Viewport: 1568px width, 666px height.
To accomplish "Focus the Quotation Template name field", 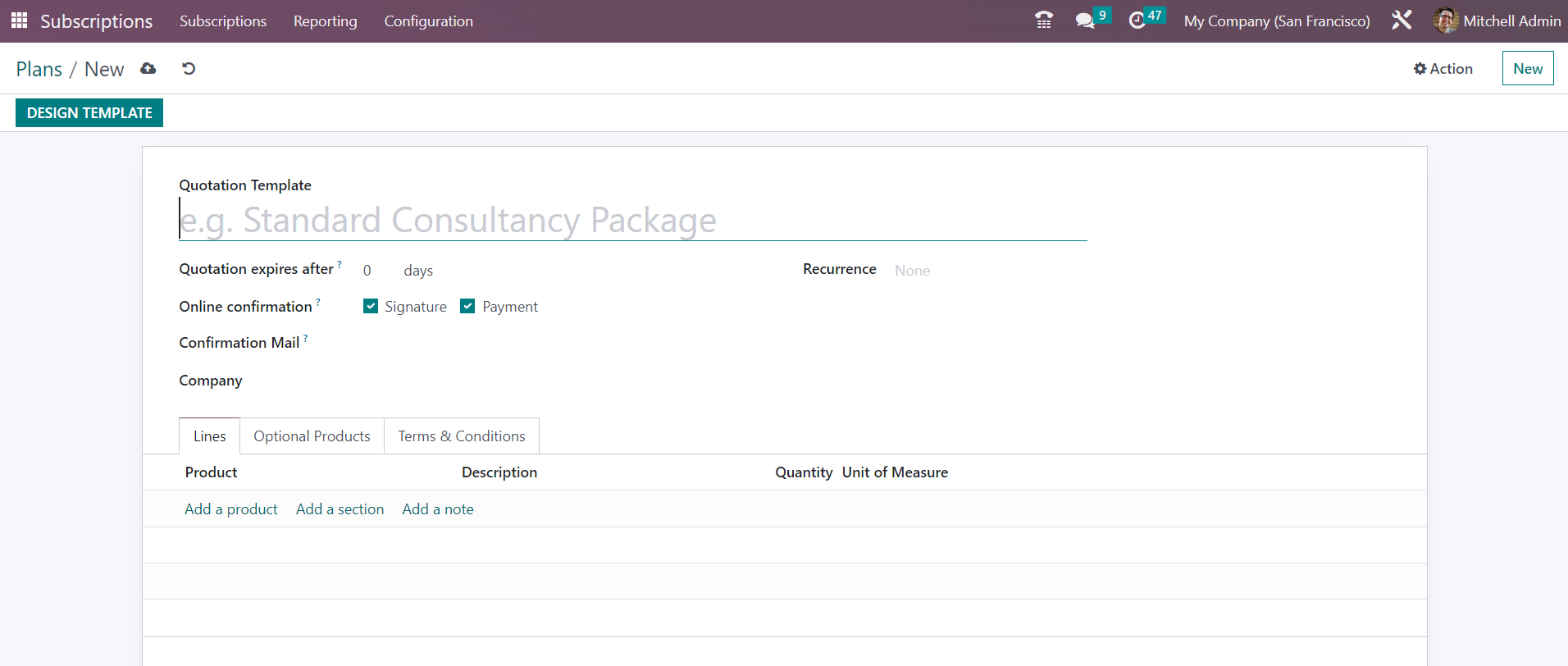I will (x=633, y=220).
